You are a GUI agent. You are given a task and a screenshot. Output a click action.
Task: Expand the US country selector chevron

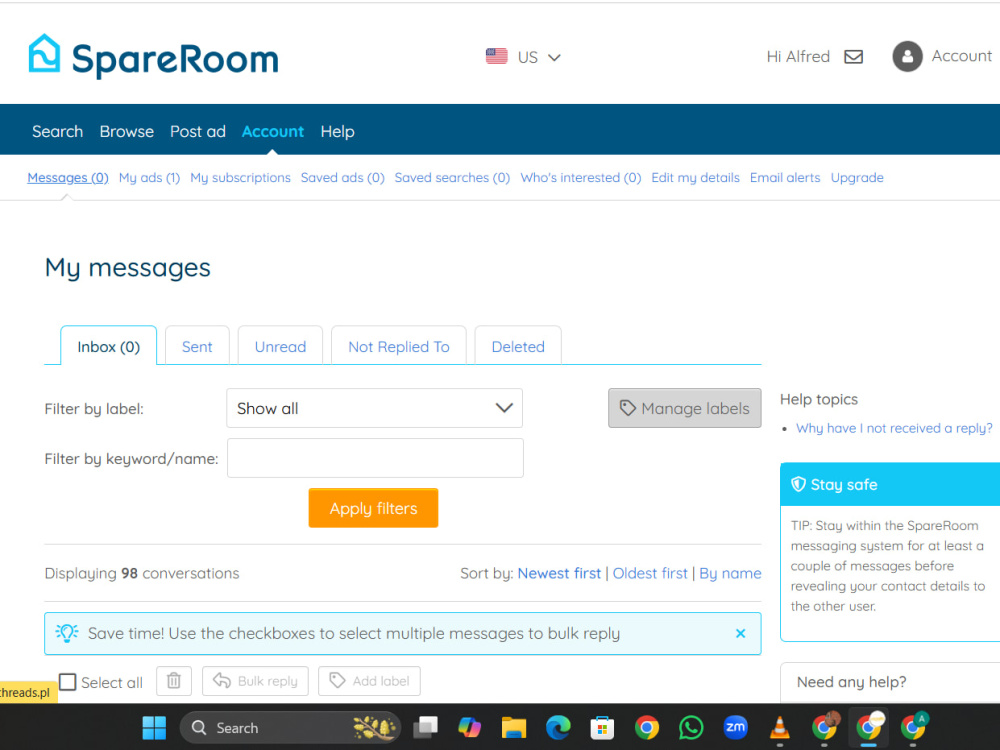[554, 57]
